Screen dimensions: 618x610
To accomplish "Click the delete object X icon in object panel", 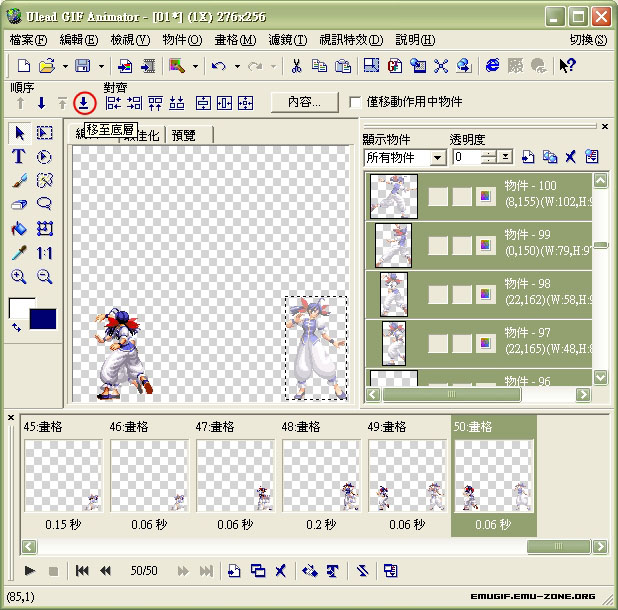I will point(570,157).
